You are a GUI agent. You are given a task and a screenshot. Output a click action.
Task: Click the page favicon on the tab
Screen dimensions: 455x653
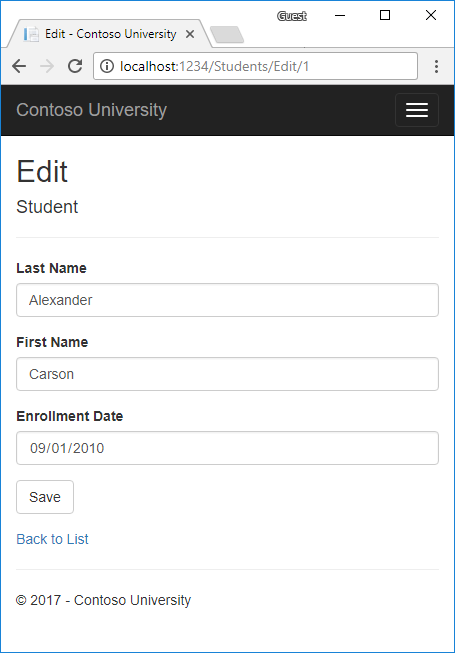[x=31, y=34]
